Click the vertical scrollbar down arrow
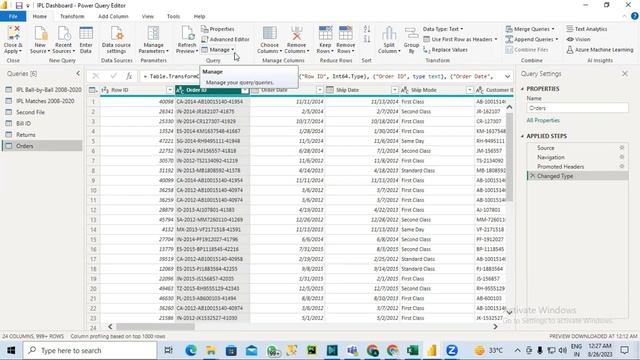The height and width of the screenshot is (360, 640). pyautogui.click(x=509, y=312)
